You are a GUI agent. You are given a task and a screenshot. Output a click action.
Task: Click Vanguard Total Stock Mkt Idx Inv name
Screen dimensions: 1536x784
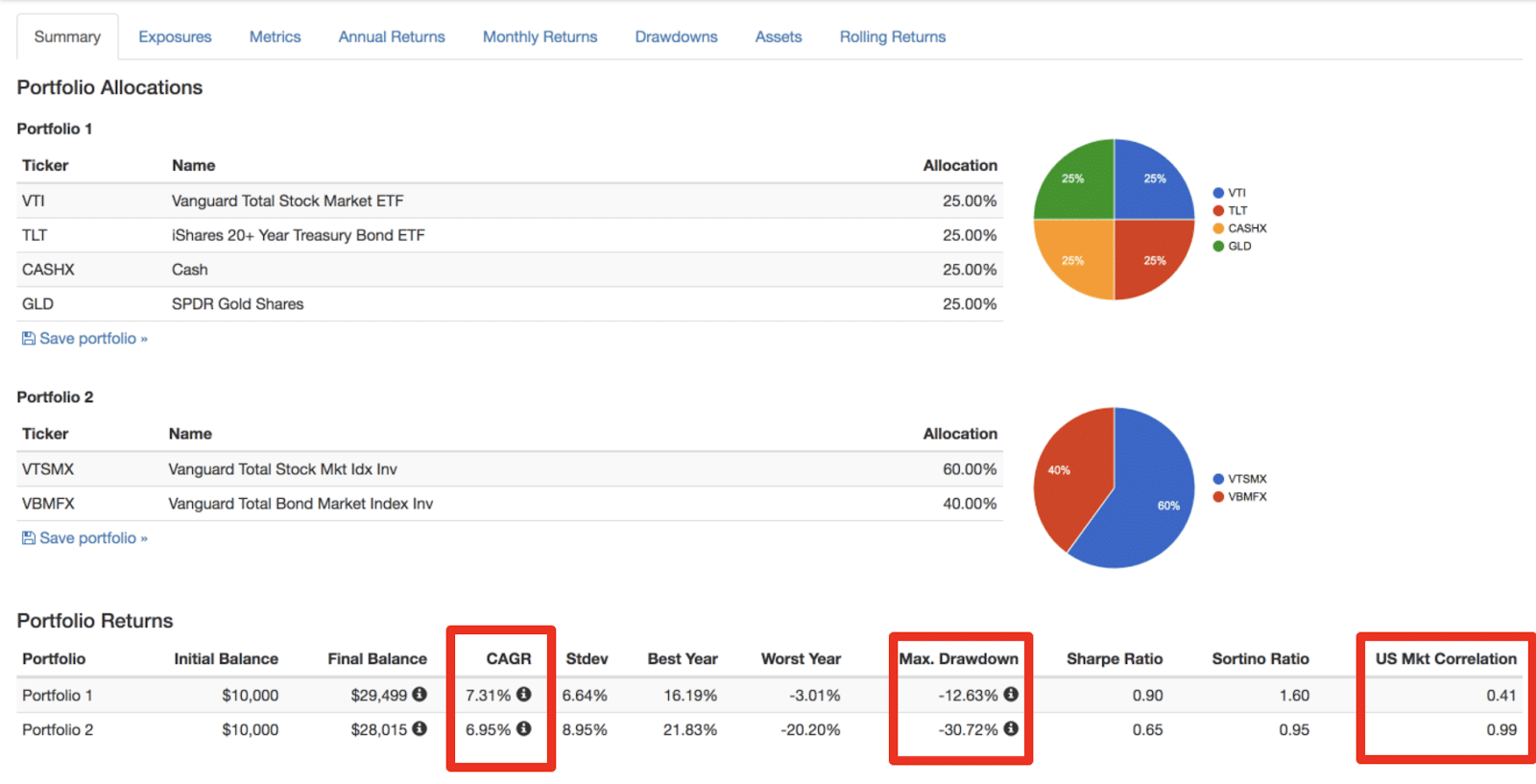(x=282, y=469)
